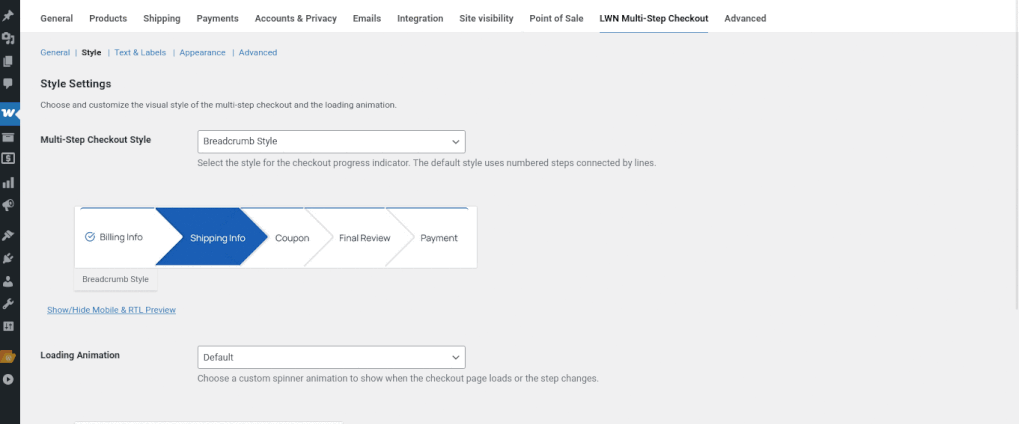1021x425 pixels.
Task: Click the Billing Info checkmark step
Action: [114, 237]
